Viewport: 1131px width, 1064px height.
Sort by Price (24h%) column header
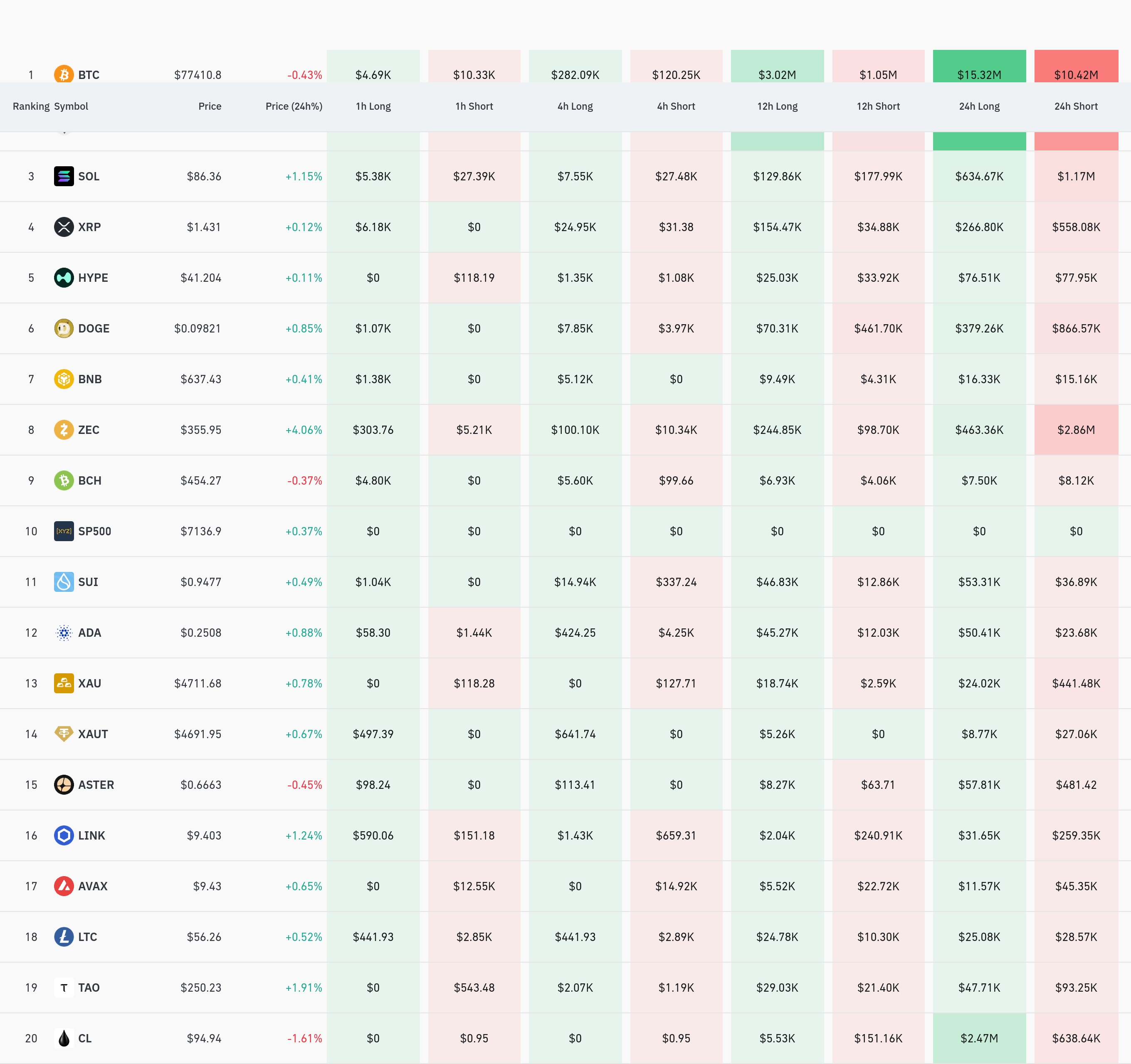(294, 106)
